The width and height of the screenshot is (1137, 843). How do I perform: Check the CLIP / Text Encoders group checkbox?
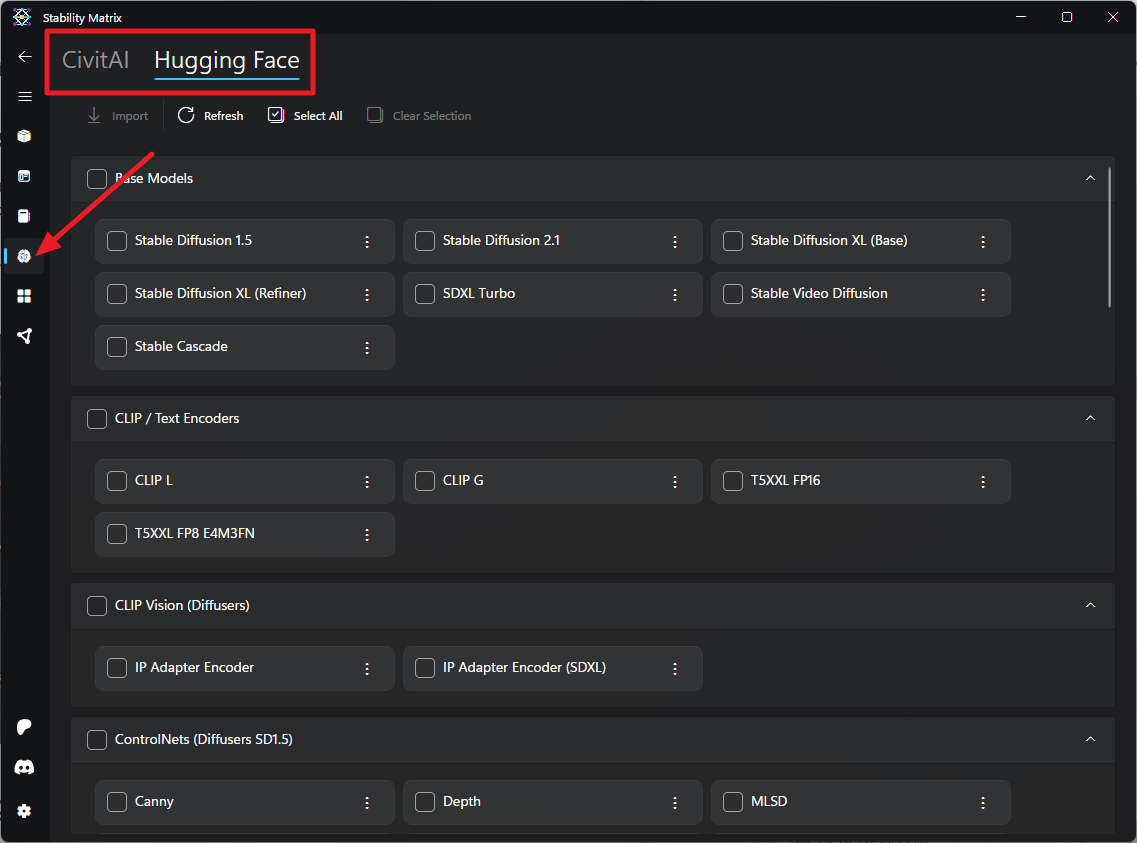[97, 418]
